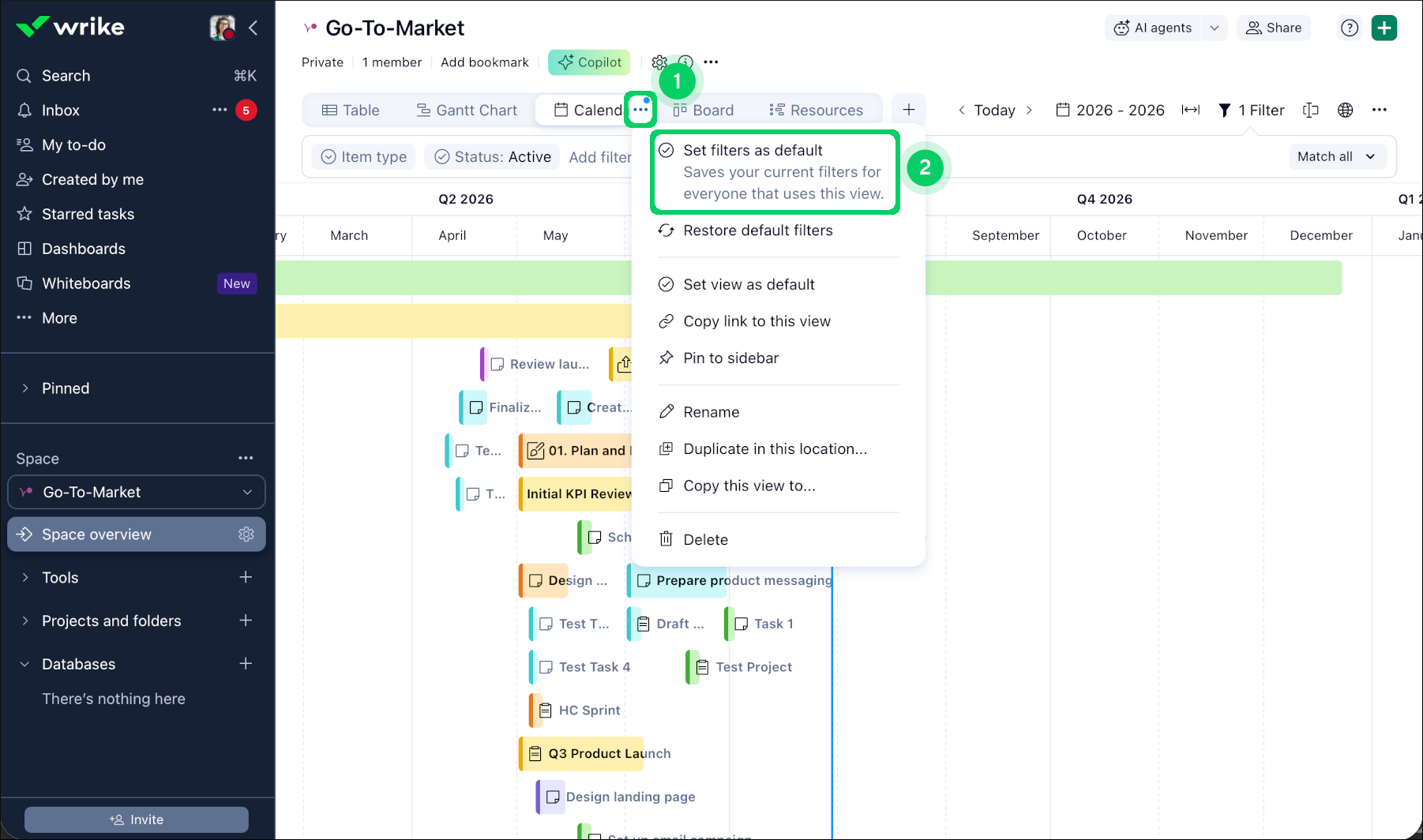Add a new database
Screen dimensions: 1423x840
click(x=246, y=664)
